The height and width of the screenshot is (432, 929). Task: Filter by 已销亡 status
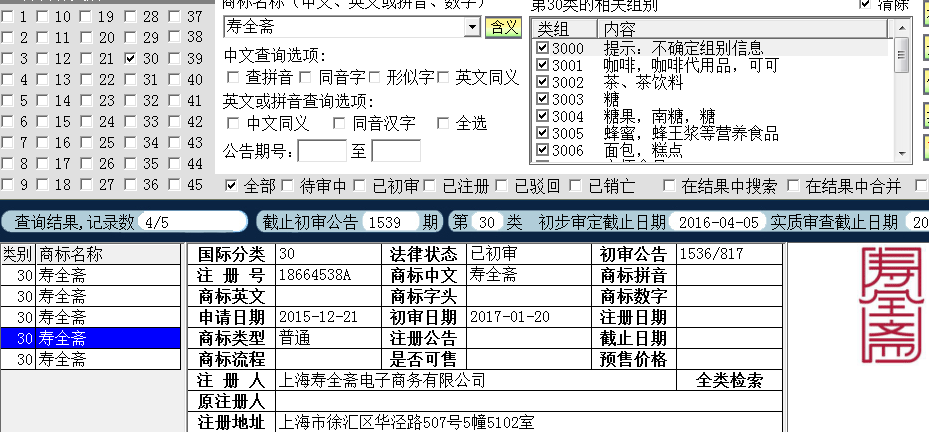575,186
